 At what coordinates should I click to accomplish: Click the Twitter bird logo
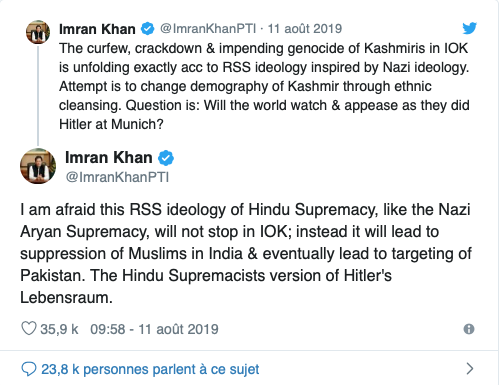click(x=469, y=28)
